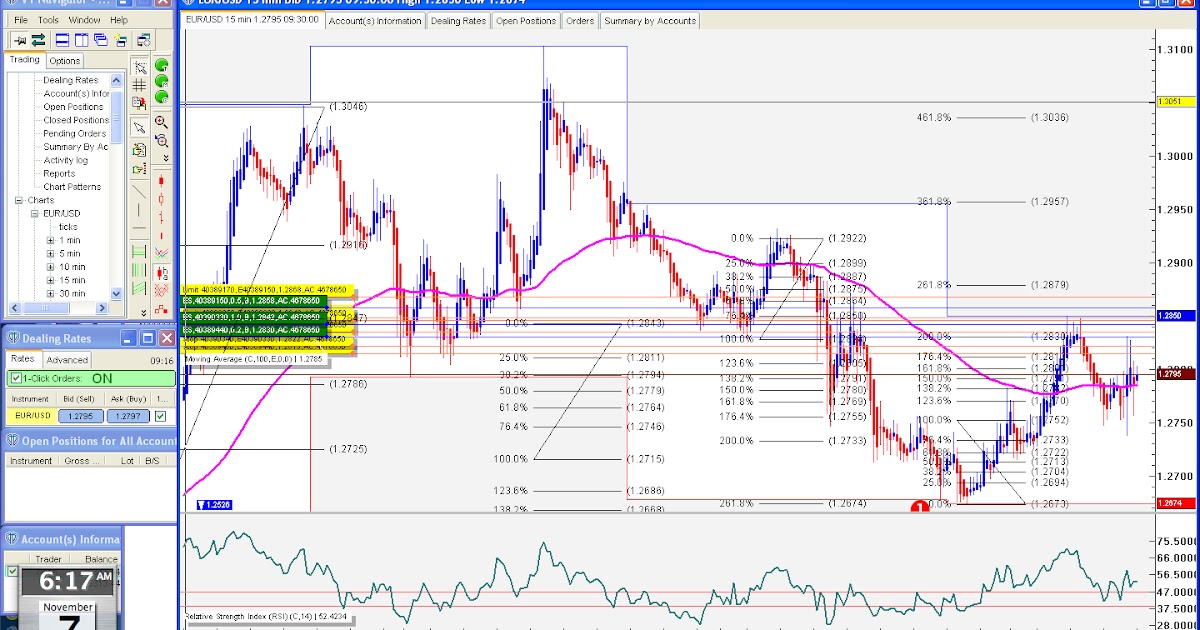Open Reports in the Navigator tree

[59, 173]
